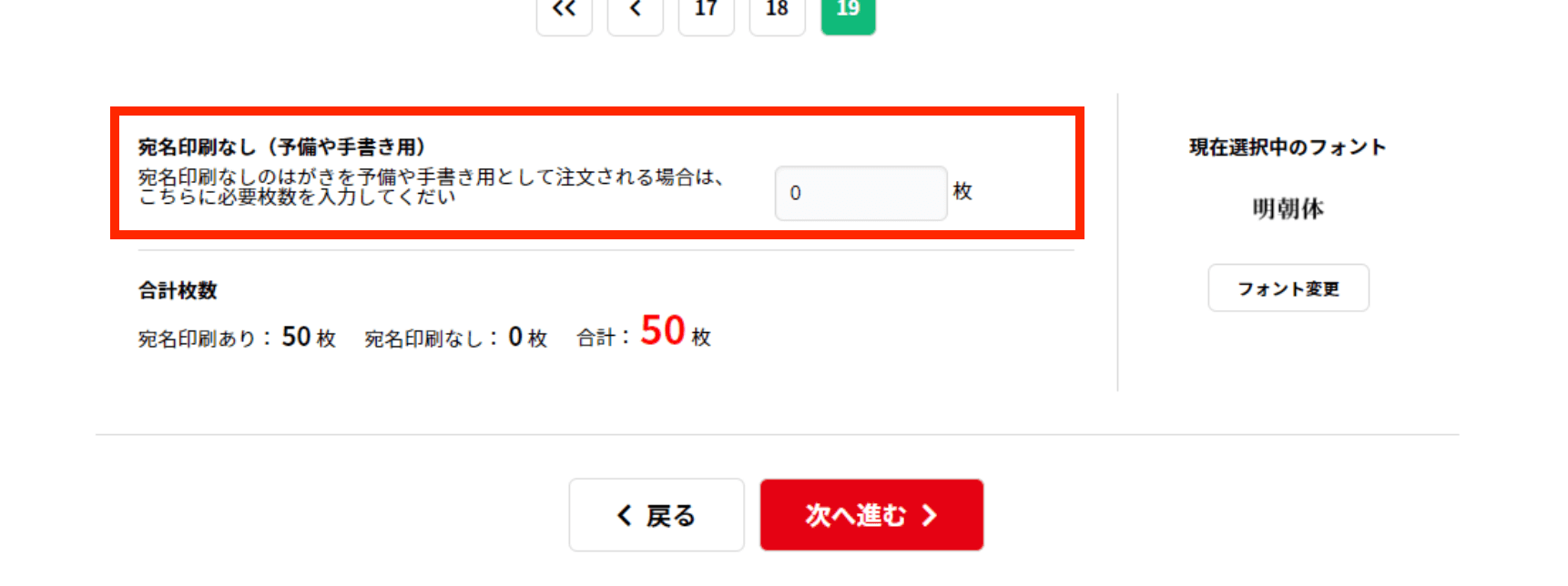Focus the 宛名印刷なし quantity input field

click(x=861, y=193)
